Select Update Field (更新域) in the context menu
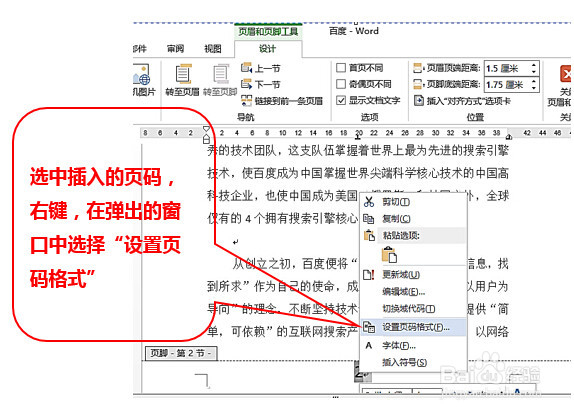This screenshot has width=574, height=413. 413,274
